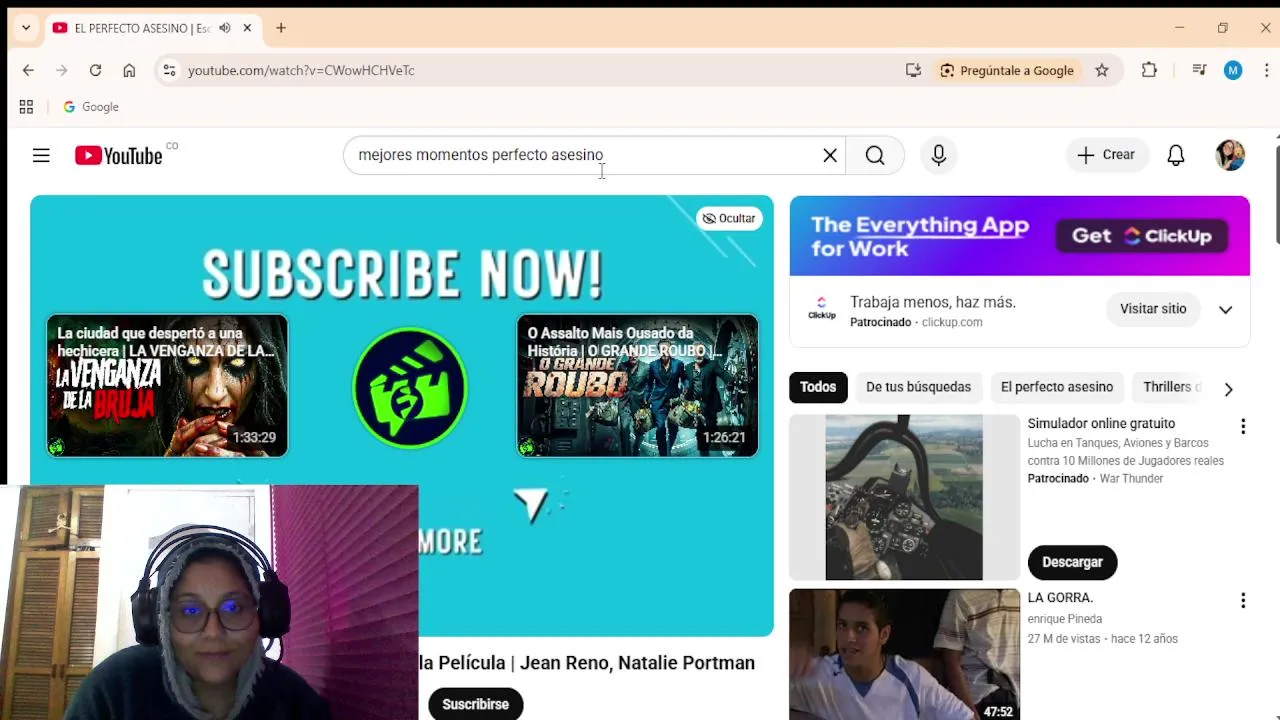This screenshot has width=1280, height=720.
Task: Select the Todos filter chip
Action: [818, 387]
